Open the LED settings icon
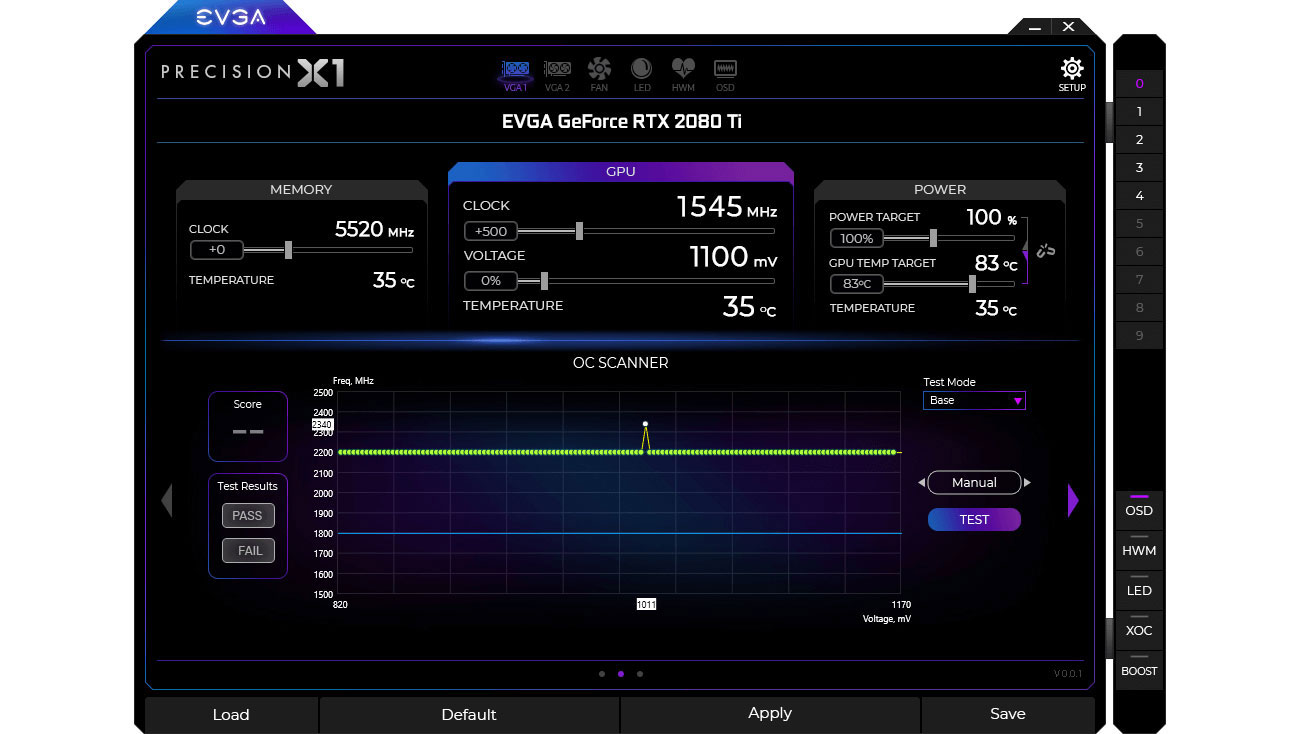The width and height of the screenshot is (1300, 734). pos(641,74)
